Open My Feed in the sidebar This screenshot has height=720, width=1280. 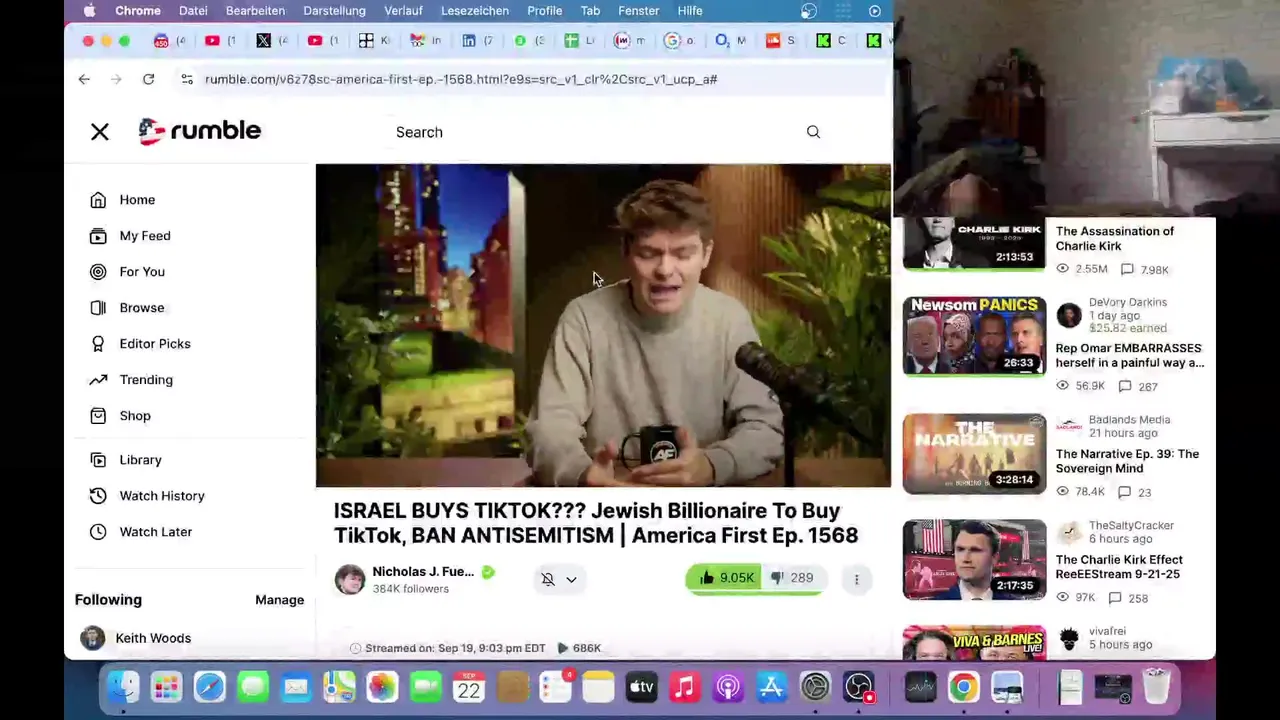[145, 236]
